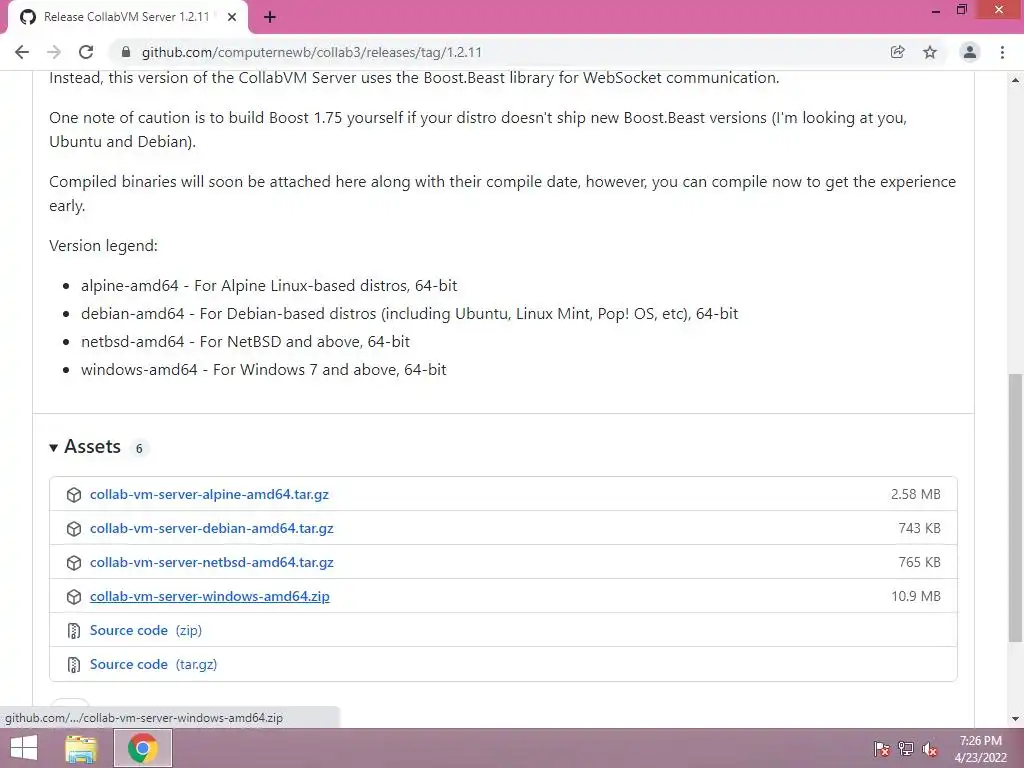Click the netbsd-amd64 legend bullet text

coord(246,342)
